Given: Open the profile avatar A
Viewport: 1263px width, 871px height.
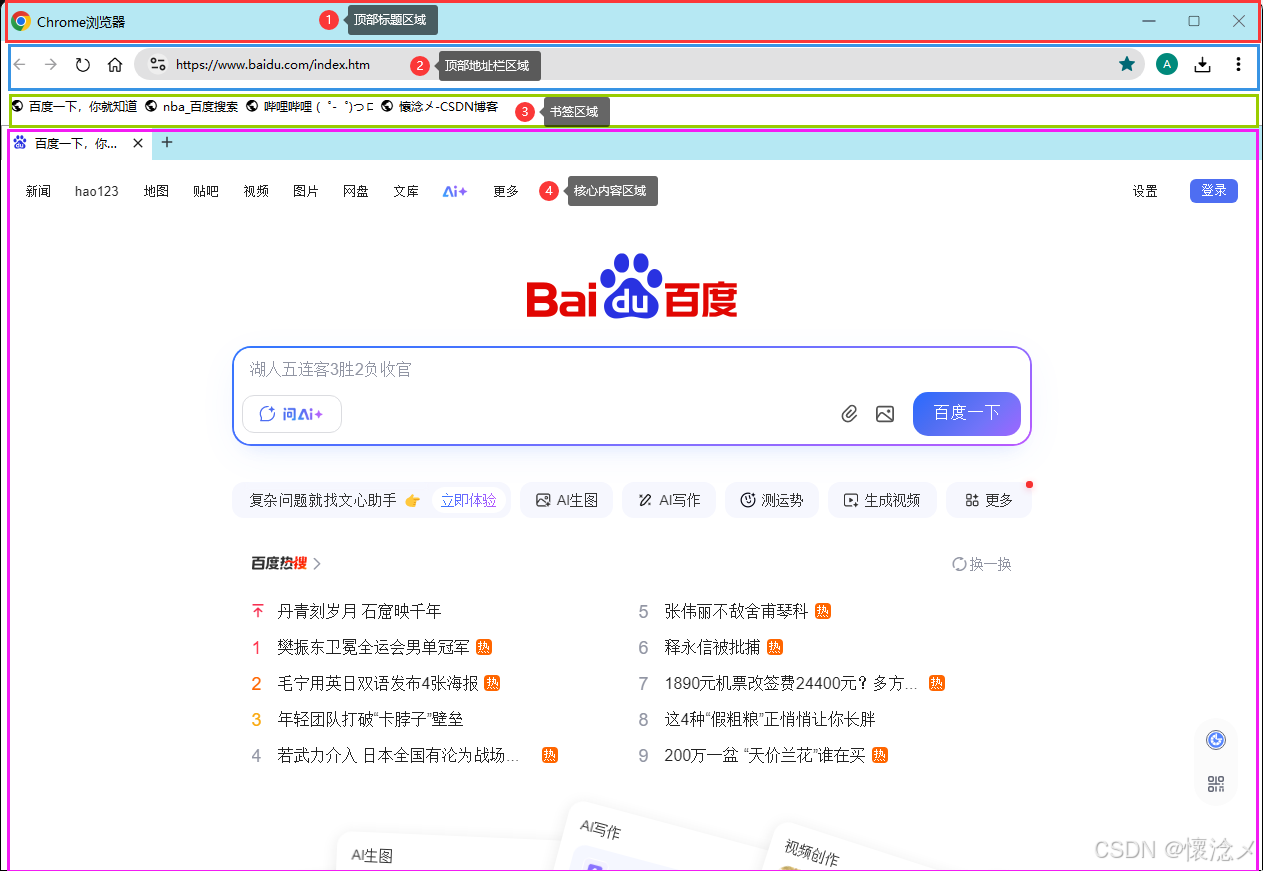Looking at the screenshot, I should [1167, 64].
